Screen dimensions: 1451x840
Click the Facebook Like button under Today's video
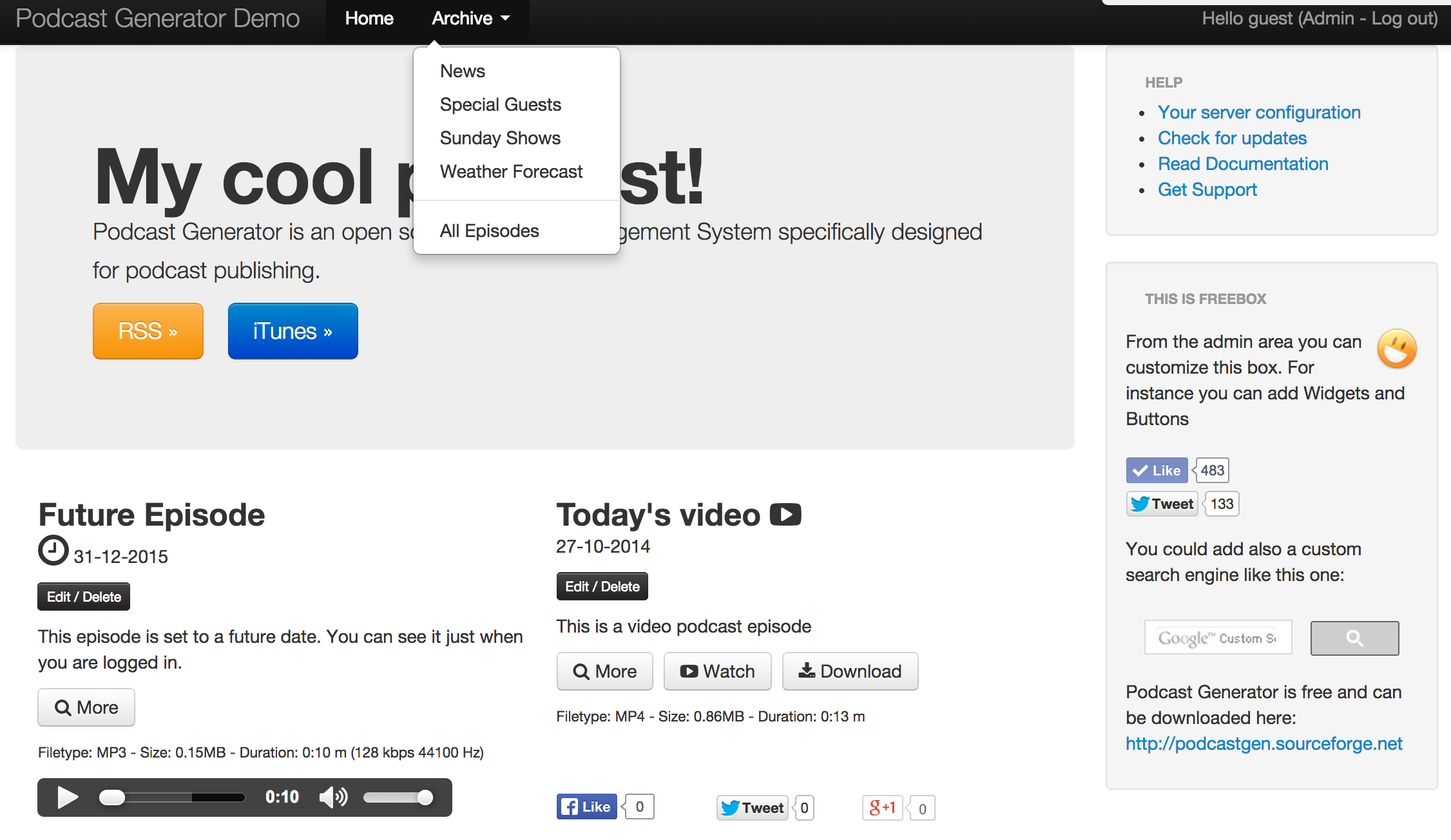(x=586, y=806)
